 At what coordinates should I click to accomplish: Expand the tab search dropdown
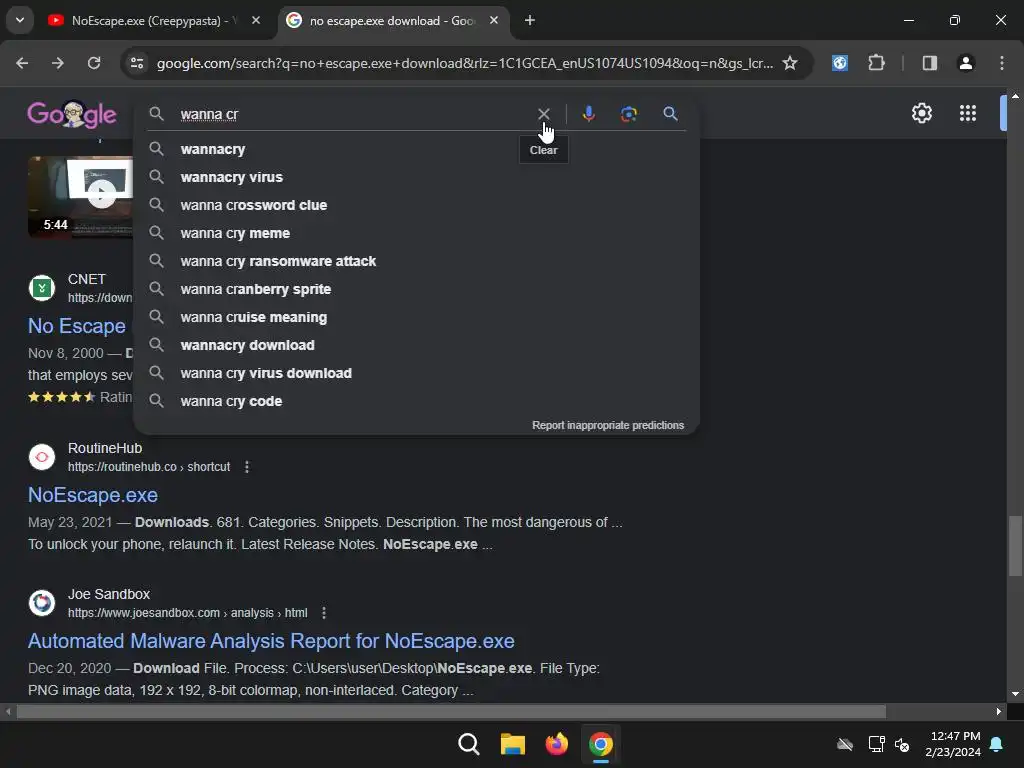20,20
